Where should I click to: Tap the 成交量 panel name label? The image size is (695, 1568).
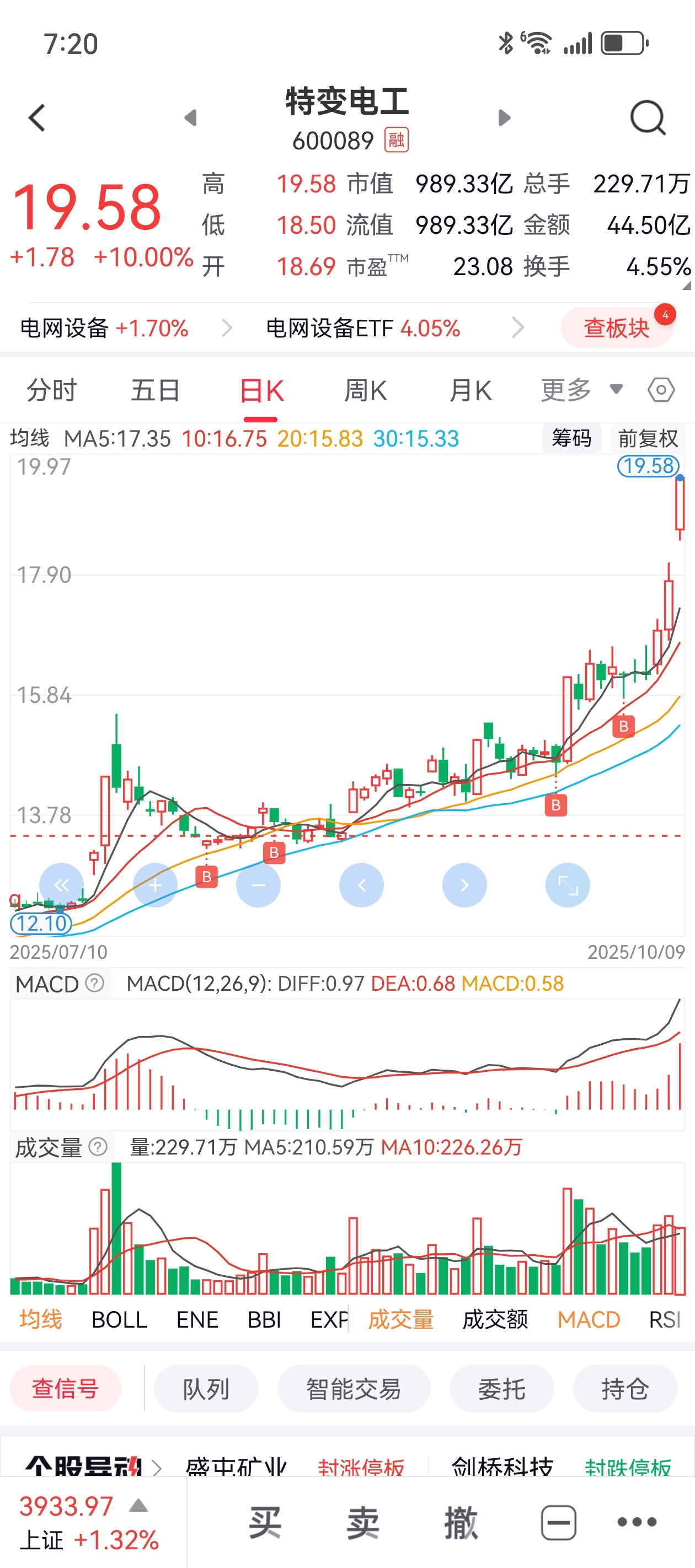(x=49, y=1147)
